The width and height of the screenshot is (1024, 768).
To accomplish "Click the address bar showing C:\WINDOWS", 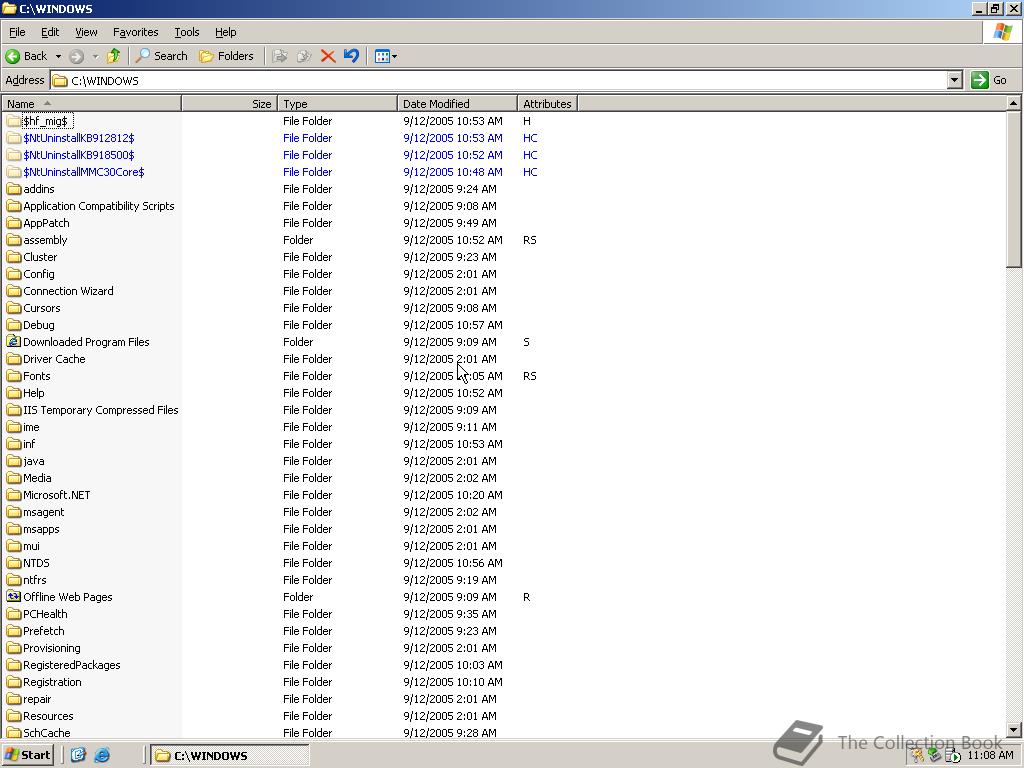I will point(499,80).
